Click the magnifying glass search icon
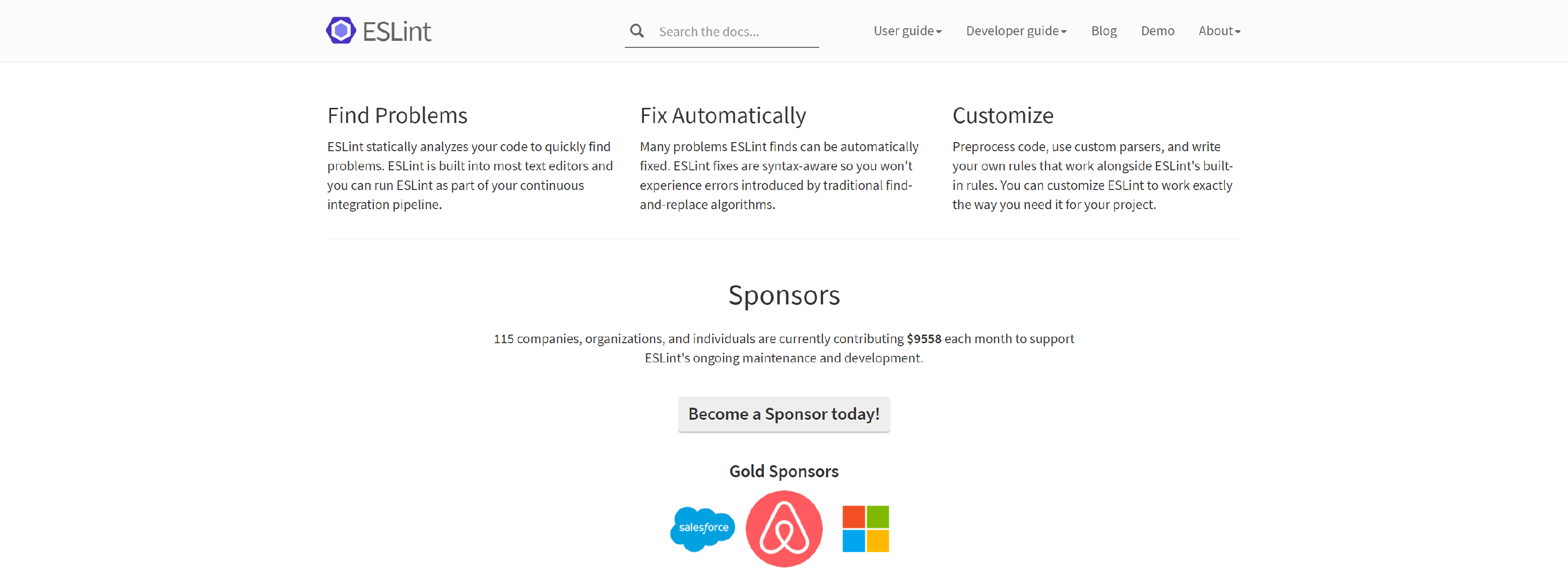1568x572 pixels. pyautogui.click(x=637, y=30)
